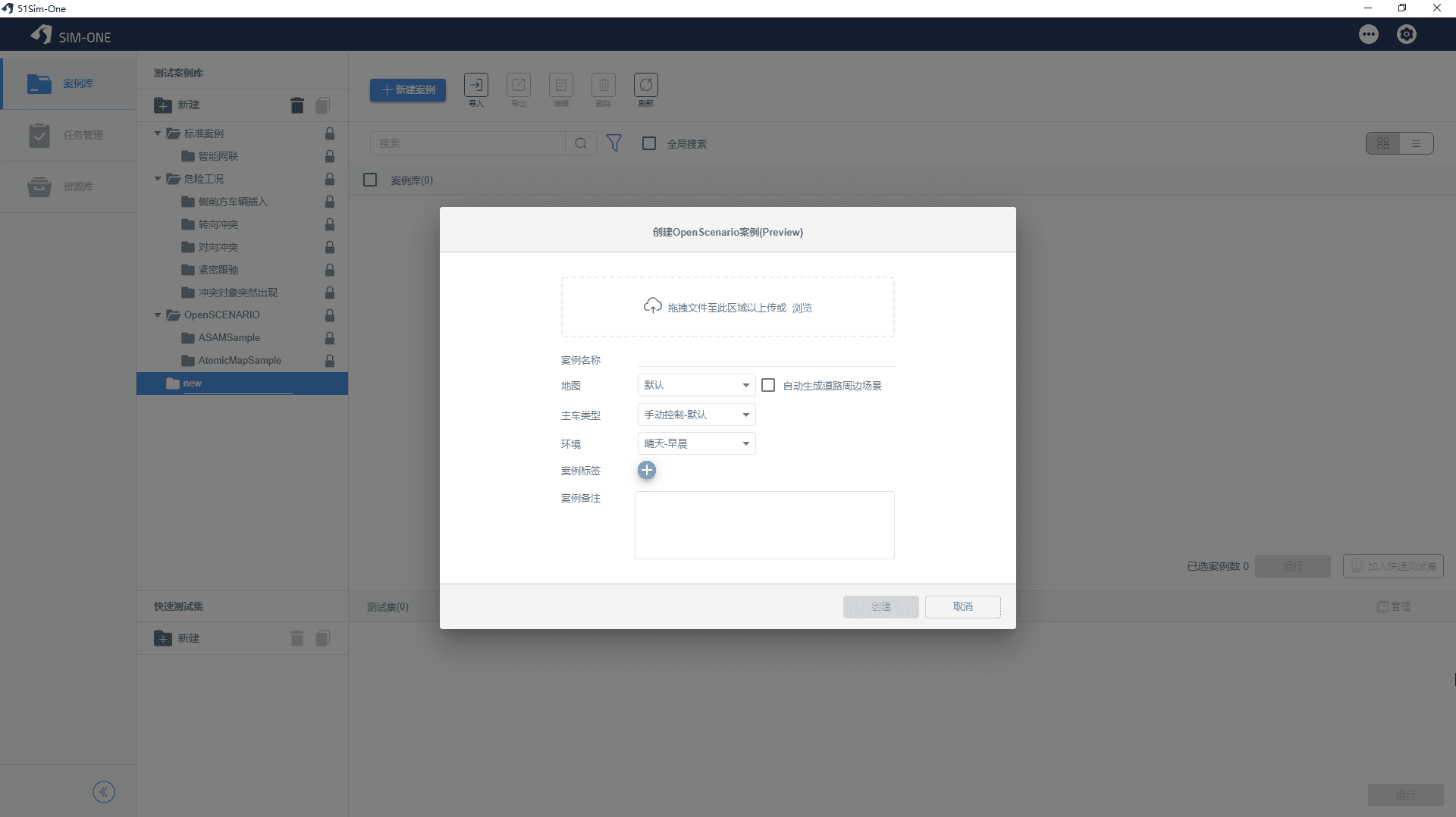This screenshot has height=817, width=1456.
Task: Click the 创建 button in dialog
Action: 880,606
